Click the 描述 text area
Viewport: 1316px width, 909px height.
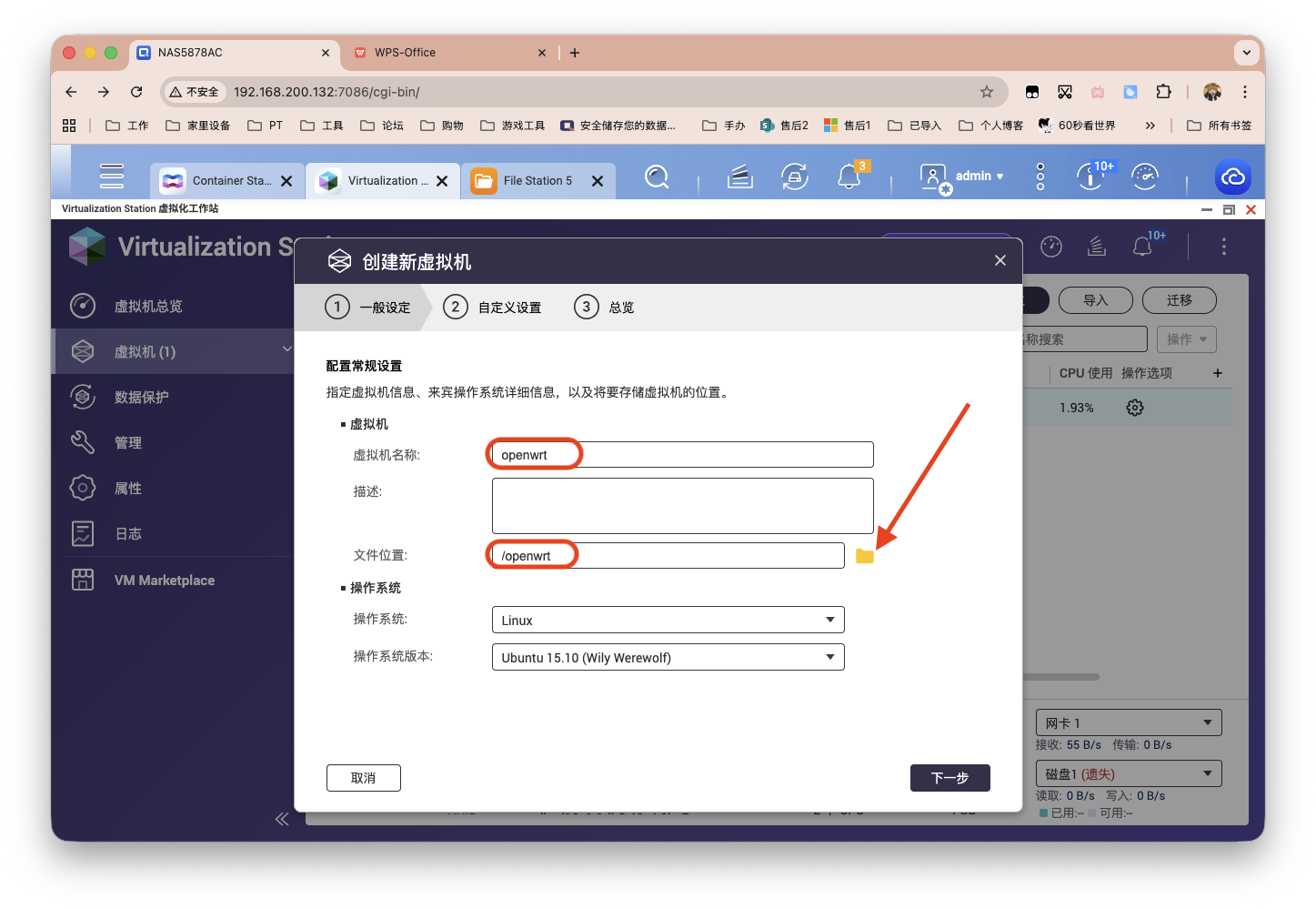coord(682,506)
